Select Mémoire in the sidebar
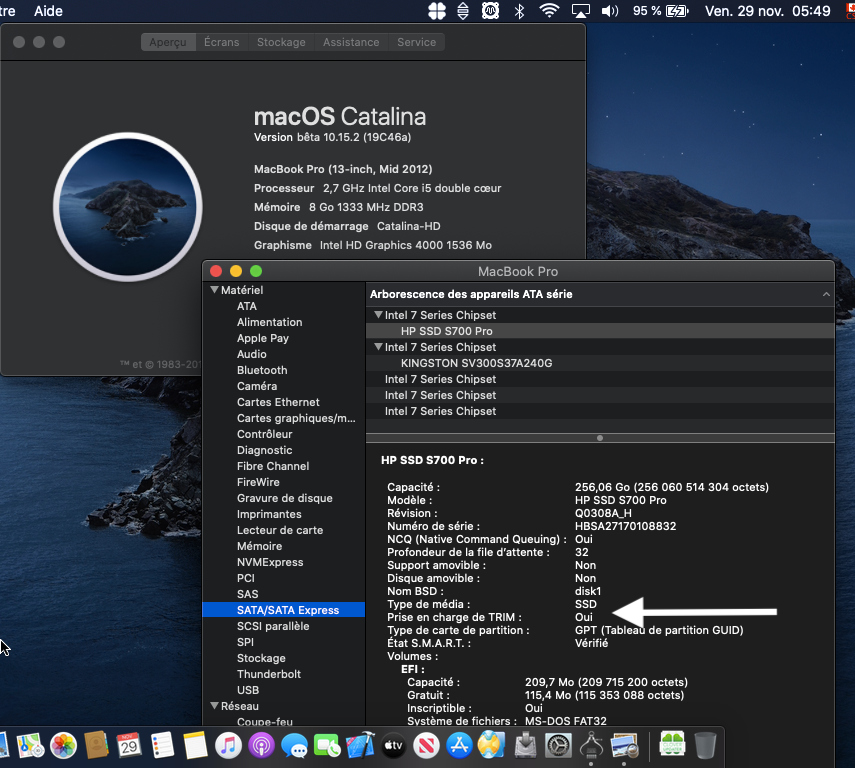855x768 pixels. point(260,546)
